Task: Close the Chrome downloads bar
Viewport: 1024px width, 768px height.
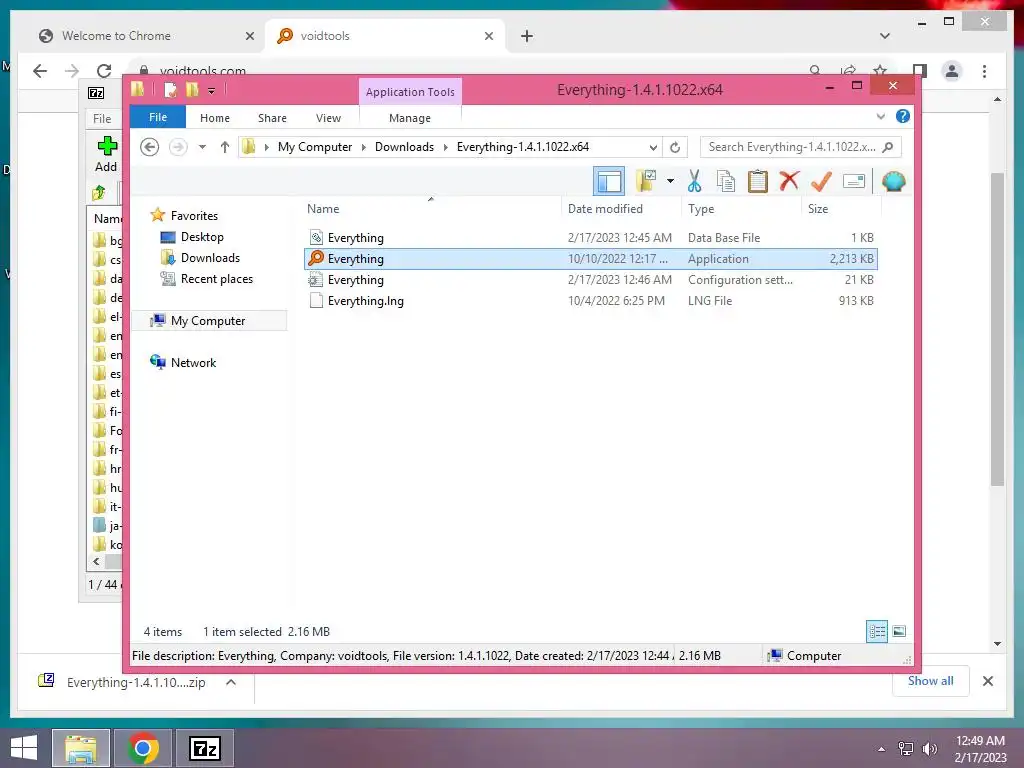Action: (987, 681)
